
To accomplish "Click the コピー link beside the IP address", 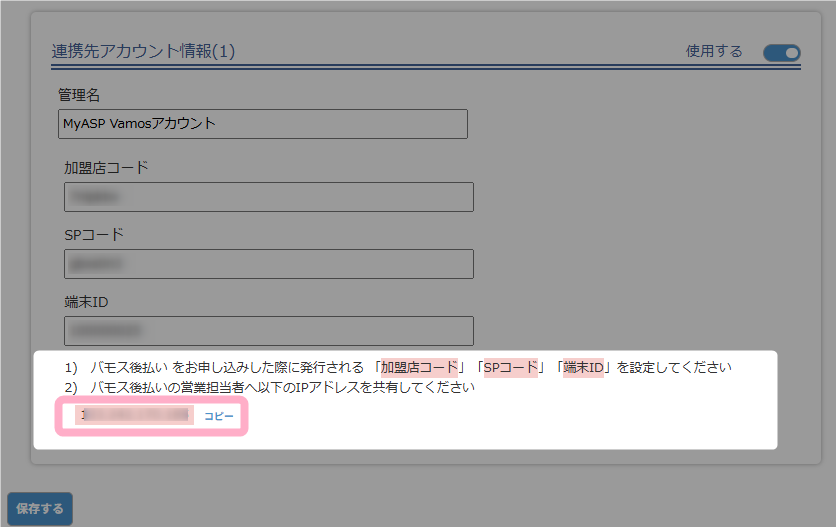I will (x=219, y=415).
